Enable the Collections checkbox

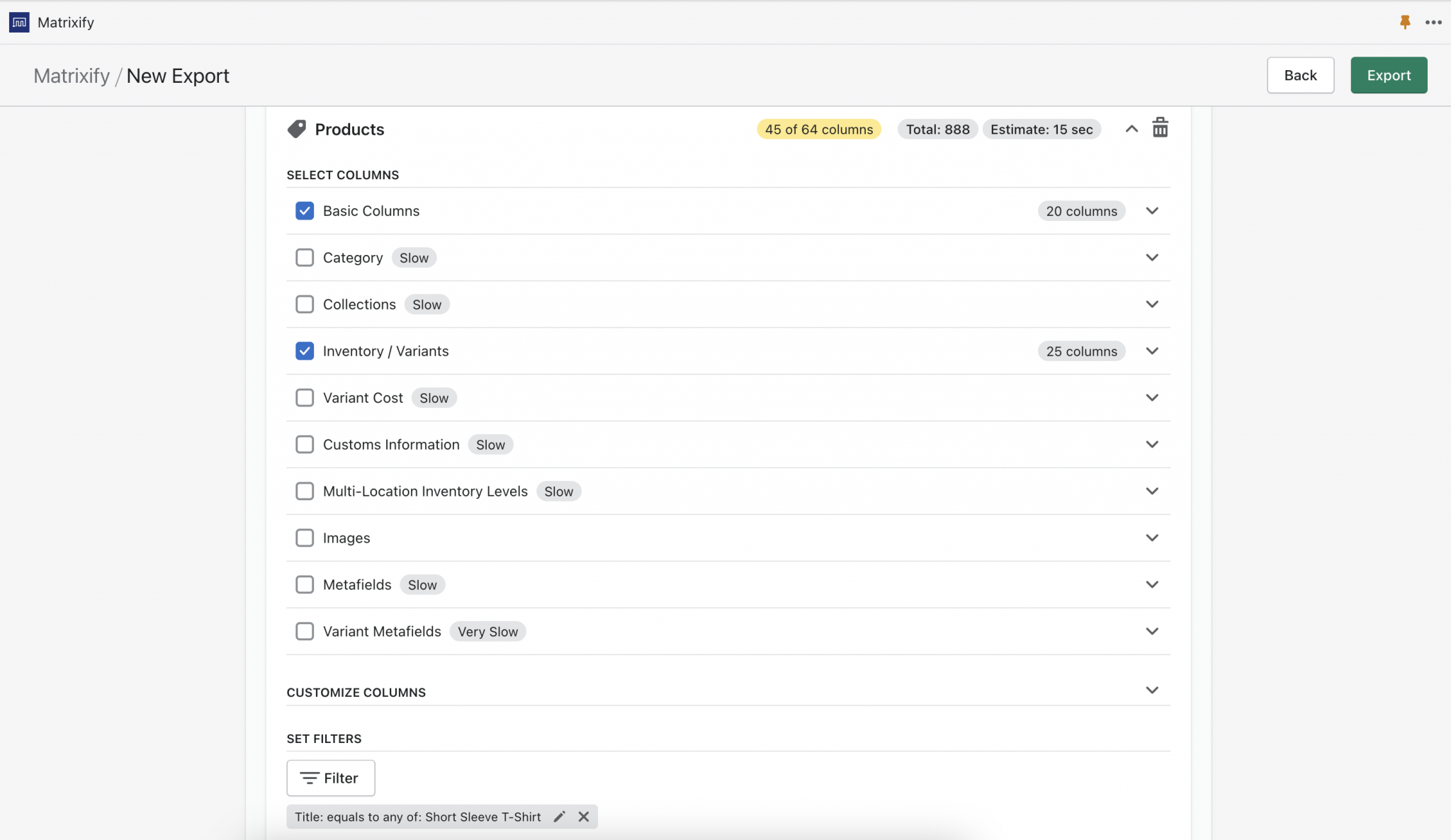pyautogui.click(x=305, y=305)
